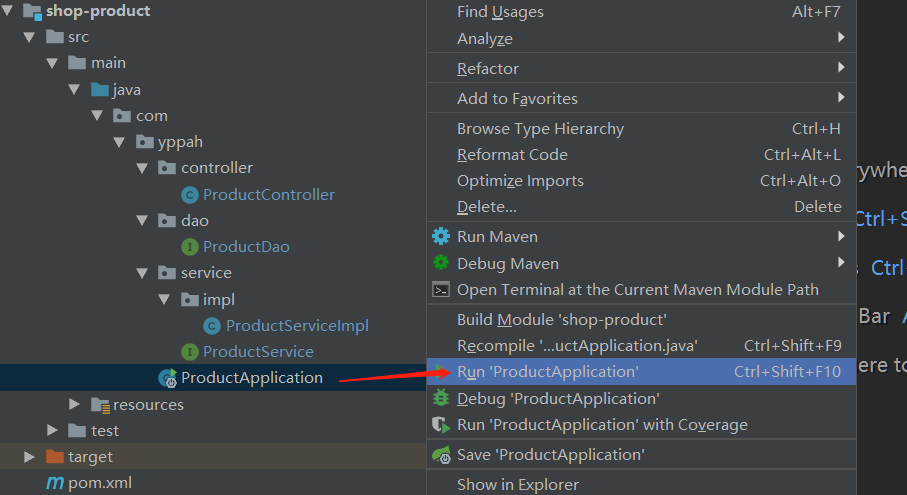Collapse the dao package

(x=142, y=221)
